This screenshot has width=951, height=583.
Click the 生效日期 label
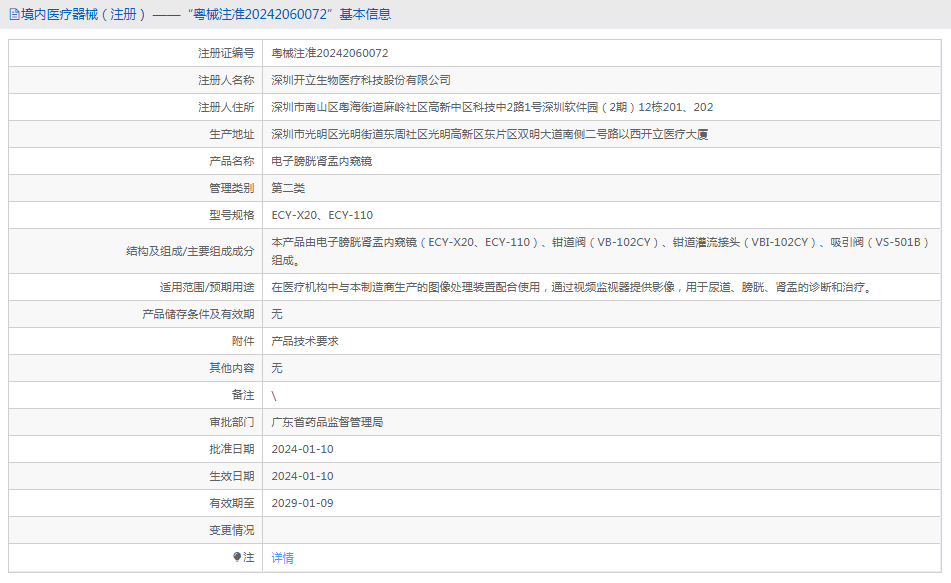coord(232,476)
